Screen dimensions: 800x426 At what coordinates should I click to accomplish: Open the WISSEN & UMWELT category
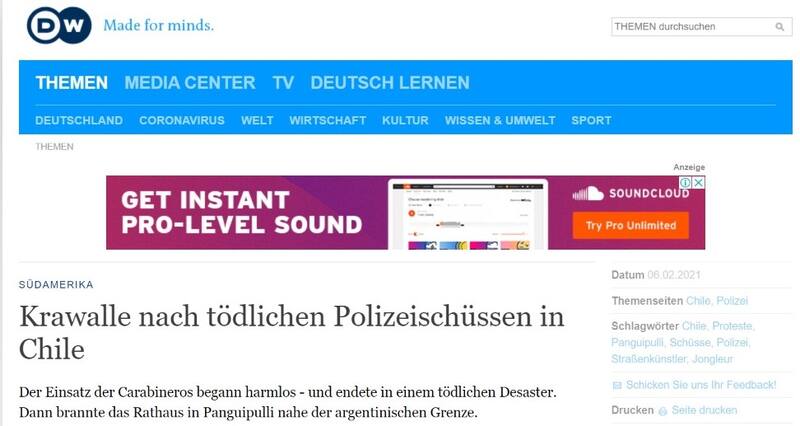coord(499,121)
